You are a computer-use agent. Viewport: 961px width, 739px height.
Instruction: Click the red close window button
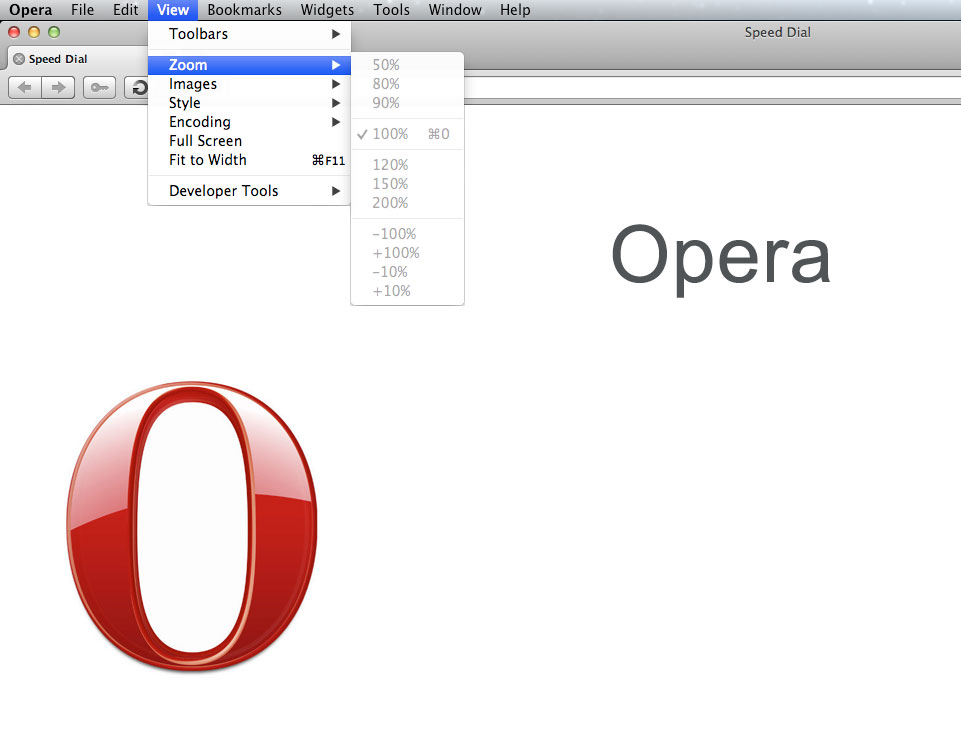point(14,32)
